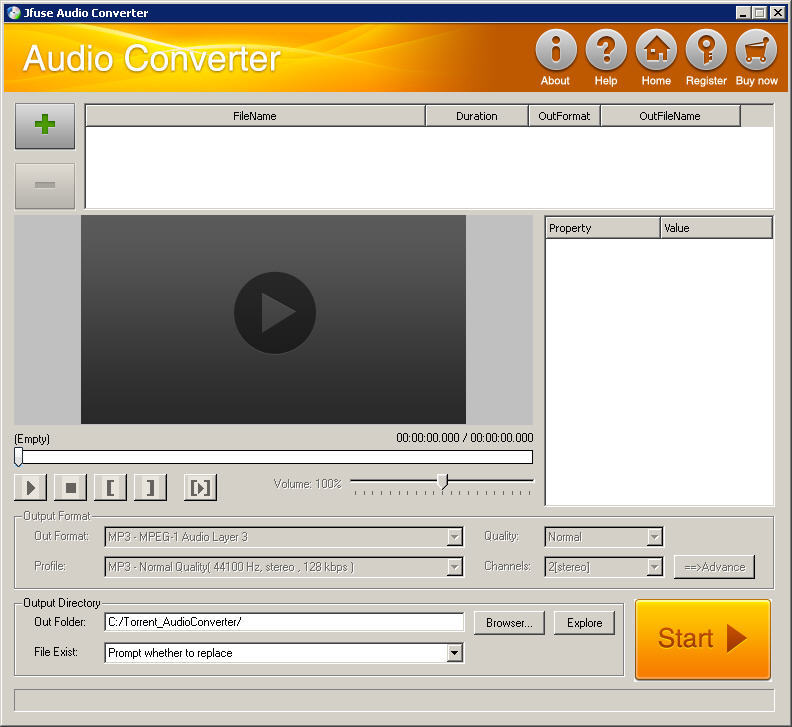
Task: Click the Value column header
Action: (716, 228)
